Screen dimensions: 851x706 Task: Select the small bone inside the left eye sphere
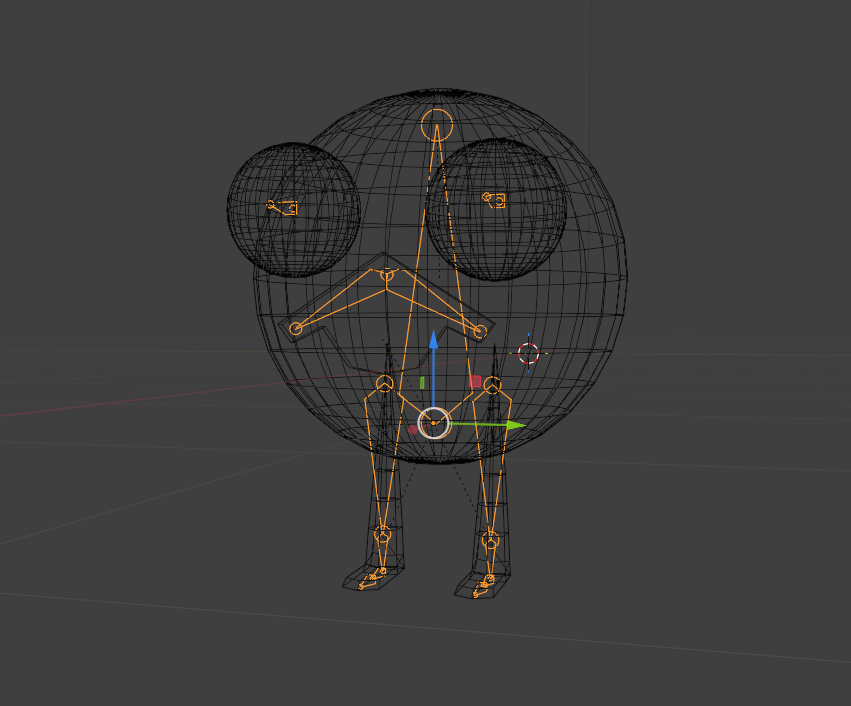tap(282, 207)
